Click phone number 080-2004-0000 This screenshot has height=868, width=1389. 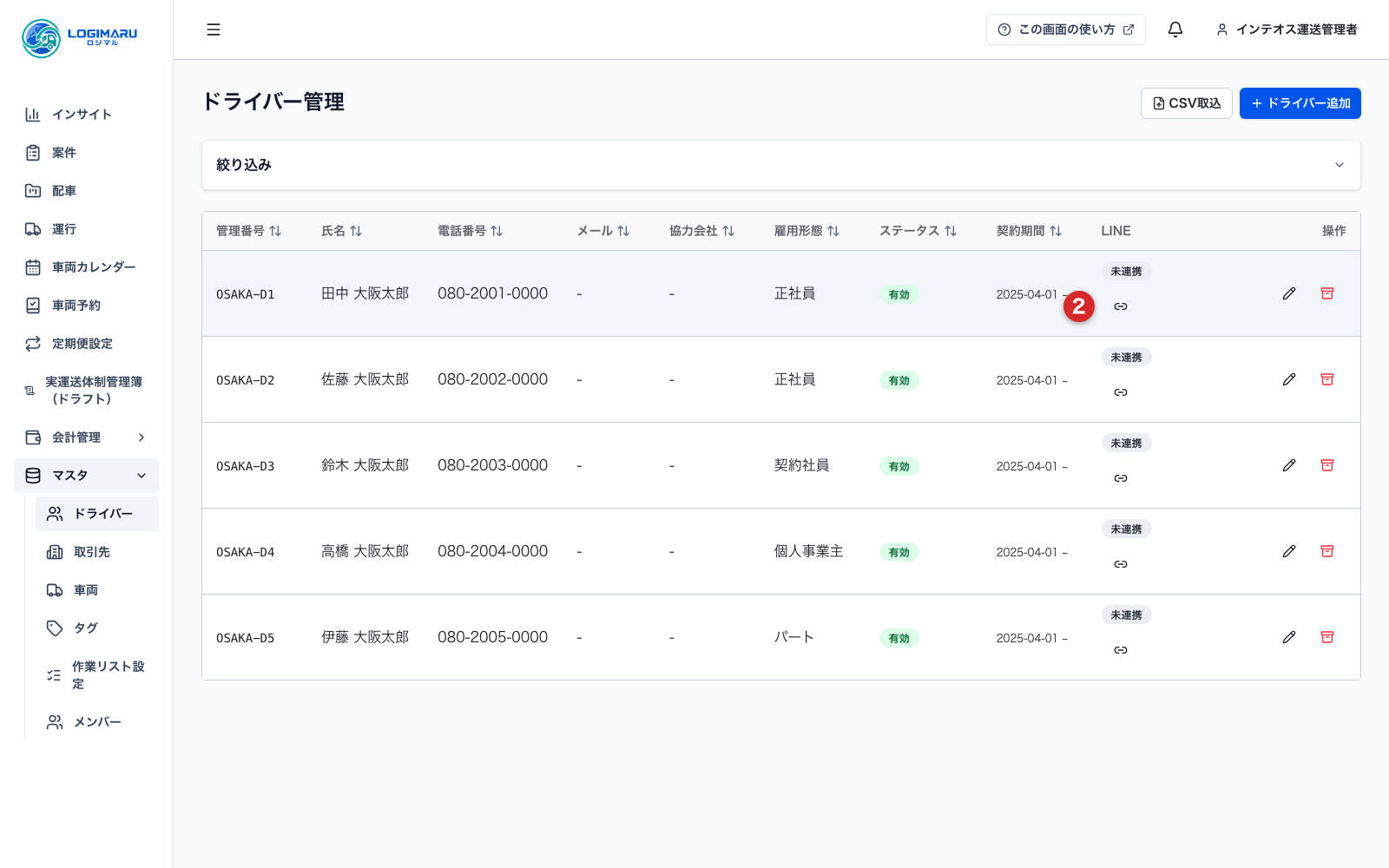pos(492,551)
